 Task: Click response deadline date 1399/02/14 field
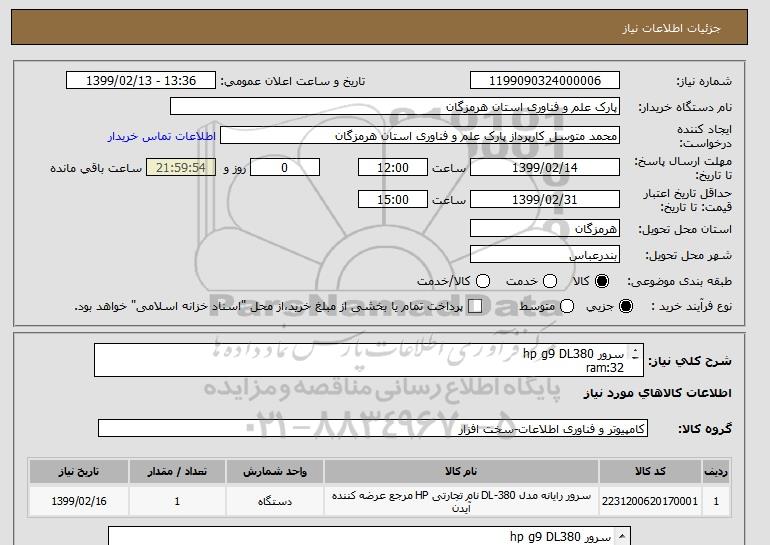(545, 167)
